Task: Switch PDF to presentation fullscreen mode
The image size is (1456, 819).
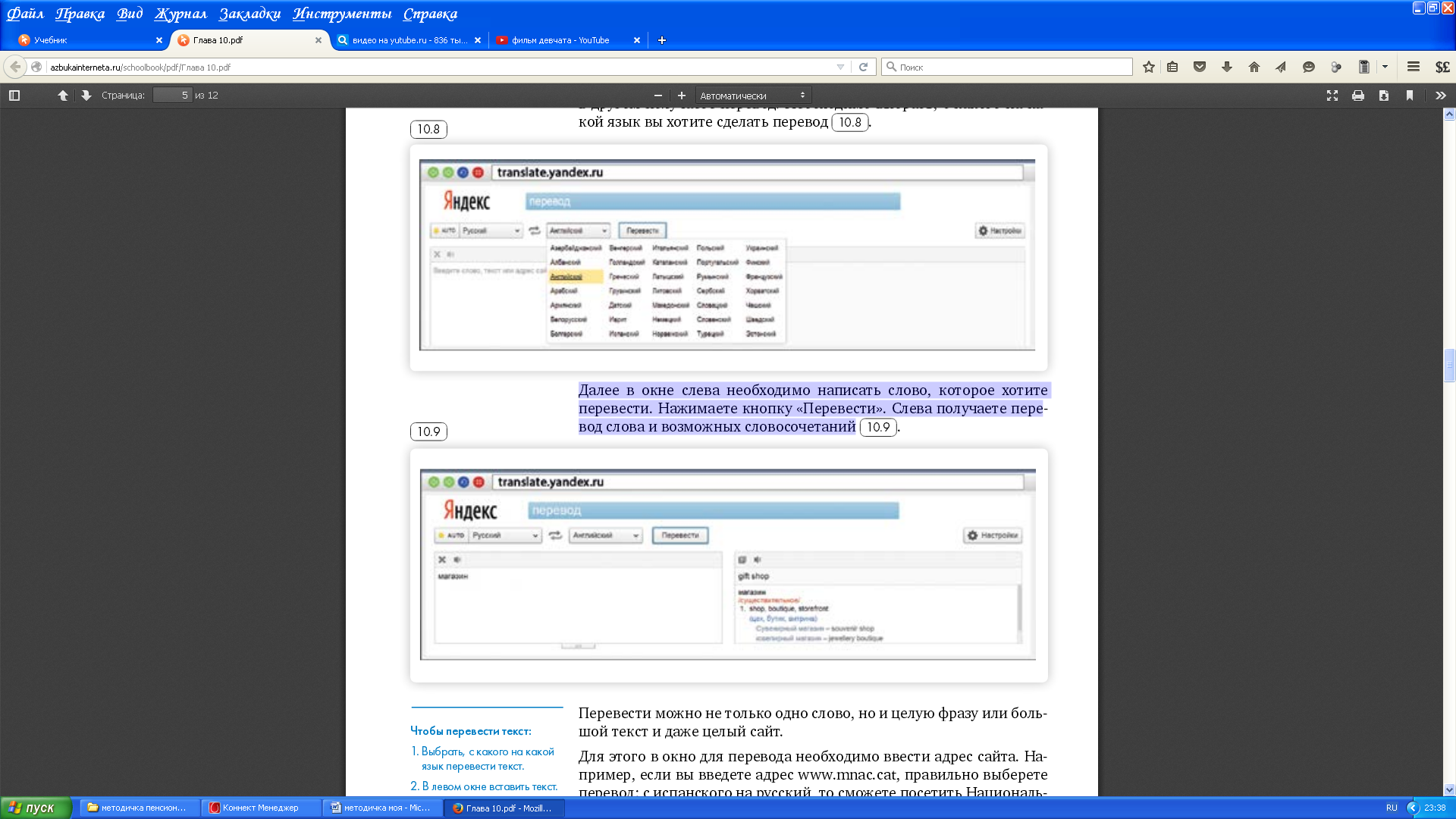Action: [1332, 96]
